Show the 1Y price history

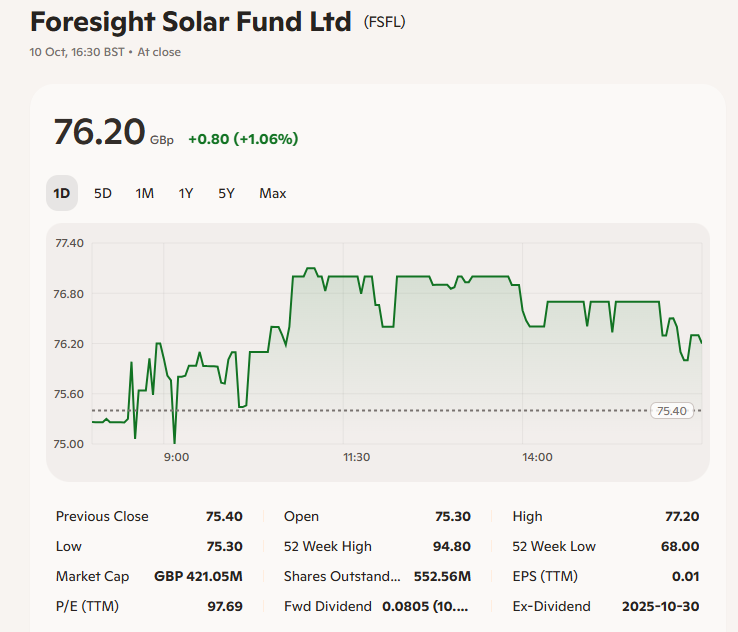186,193
